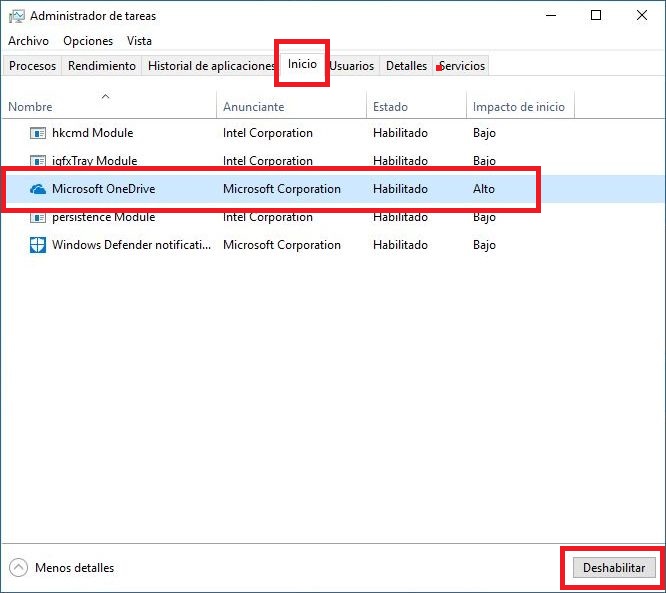Select the Microsoft OneDrive entry name
The image size is (666, 593).
tap(104, 189)
